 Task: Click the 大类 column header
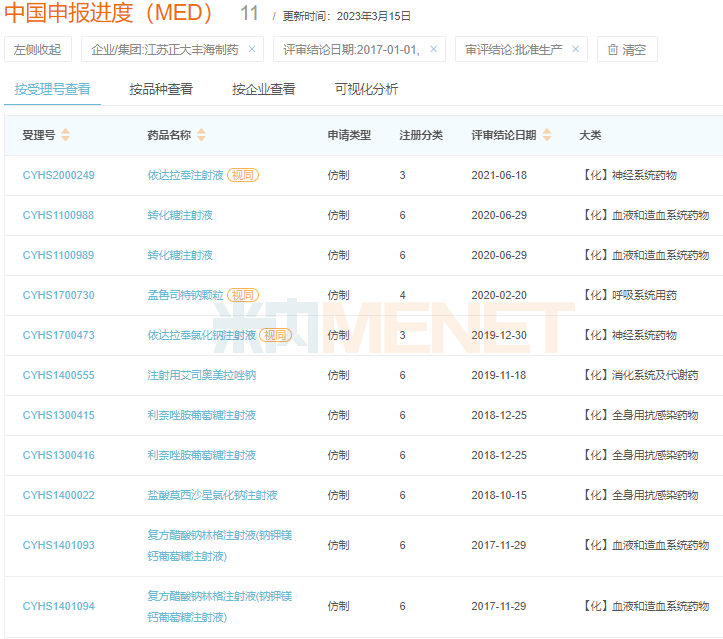click(x=590, y=135)
